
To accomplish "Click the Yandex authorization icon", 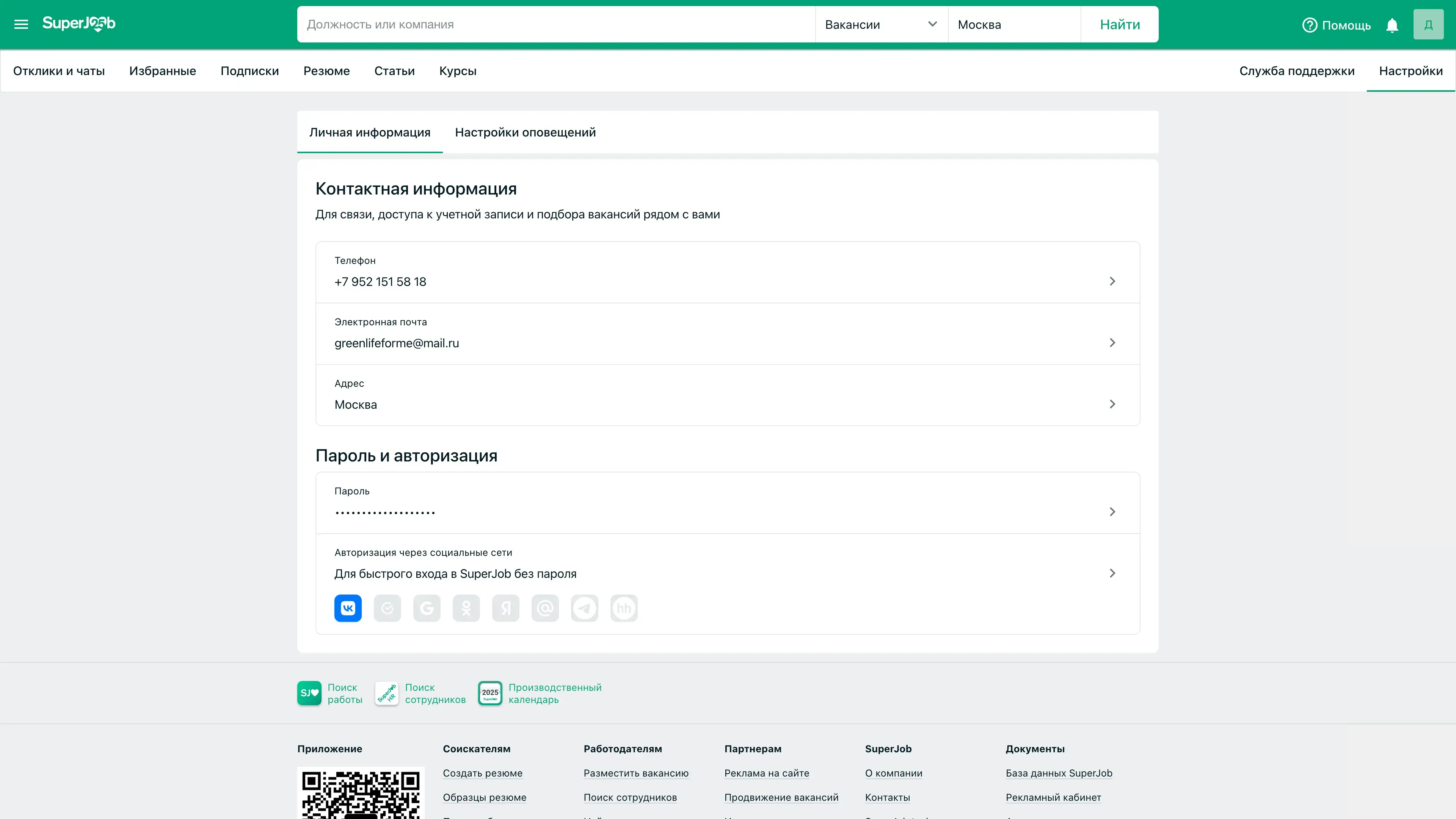I will 505,608.
